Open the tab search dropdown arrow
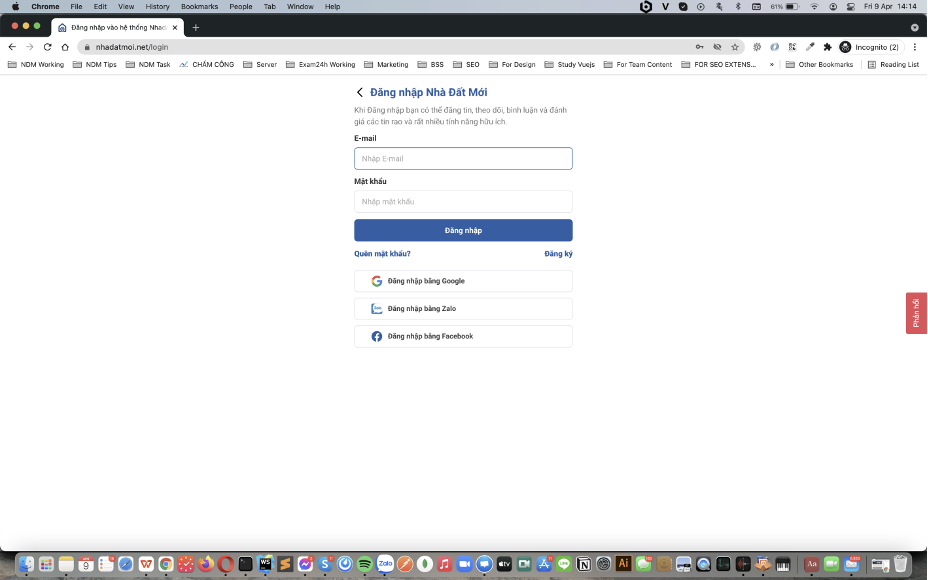This screenshot has width=928, height=580. (x=915, y=28)
